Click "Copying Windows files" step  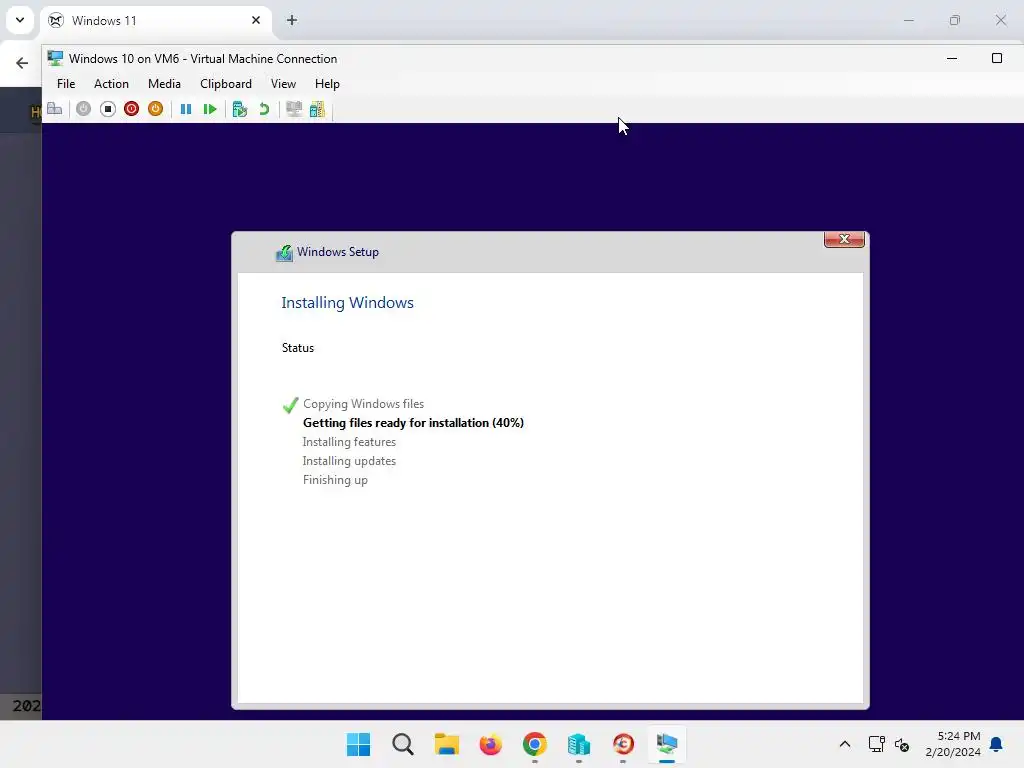(x=364, y=404)
